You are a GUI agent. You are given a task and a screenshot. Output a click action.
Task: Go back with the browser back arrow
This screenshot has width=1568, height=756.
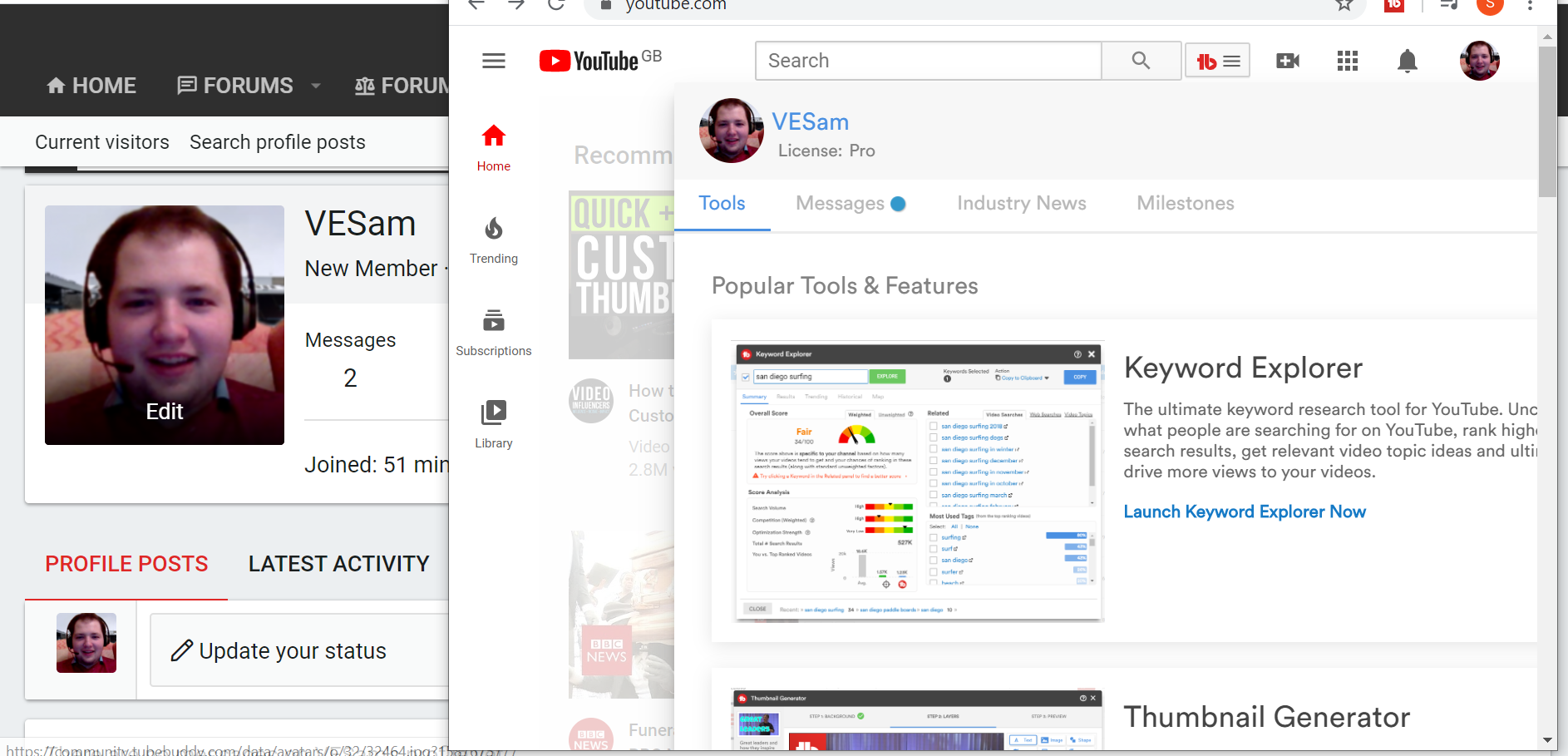tap(476, 5)
